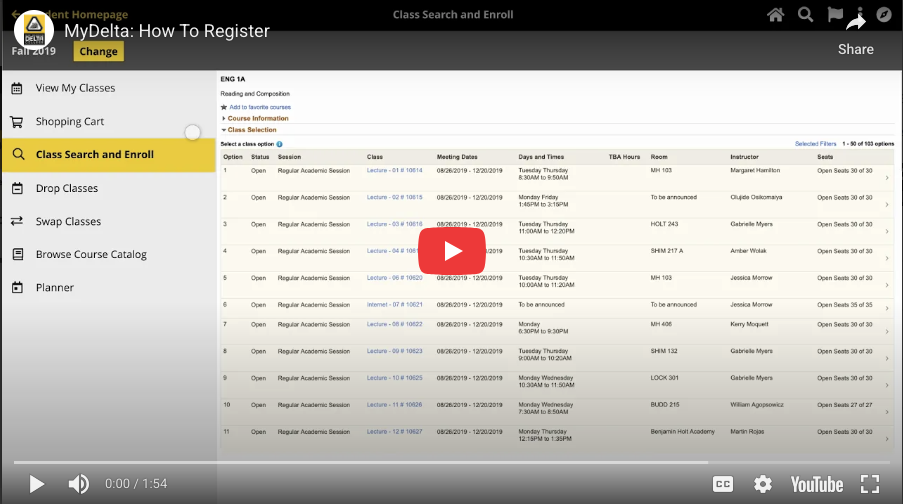Expand the Course Information section
The height and width of the screenshot is (504, 903).
[257, 118]
